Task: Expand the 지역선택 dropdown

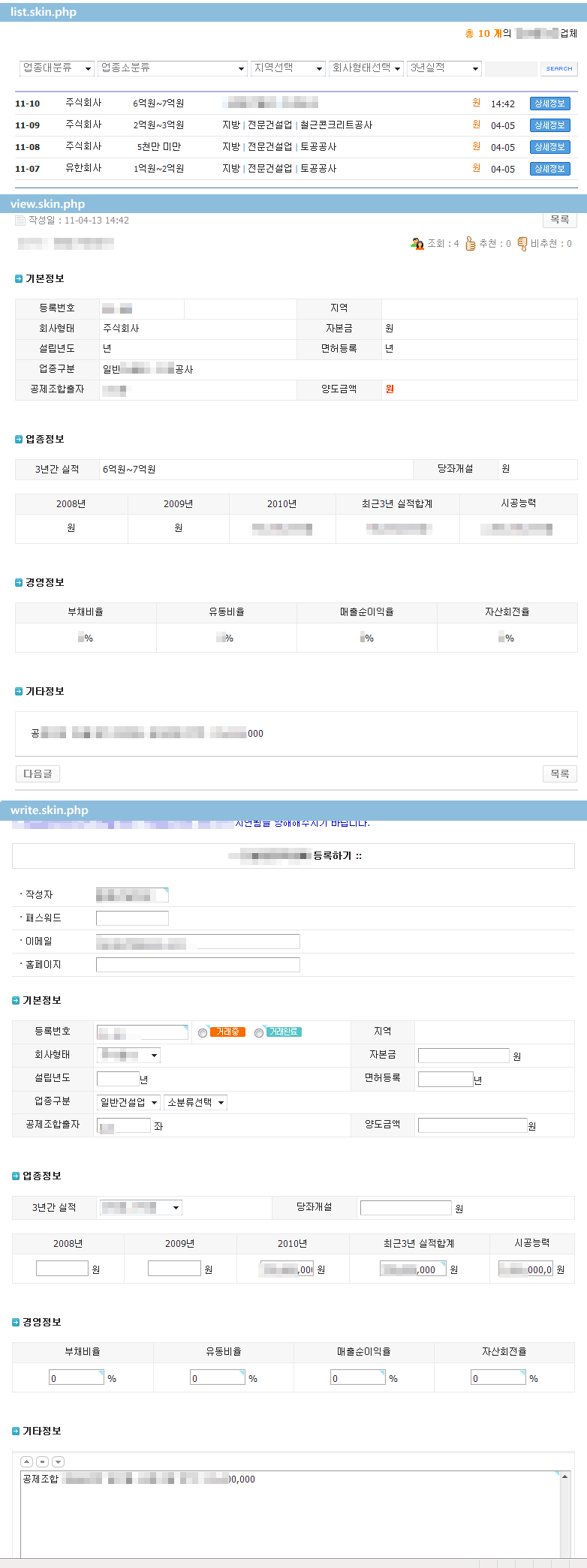Action: tap(287, 68)
